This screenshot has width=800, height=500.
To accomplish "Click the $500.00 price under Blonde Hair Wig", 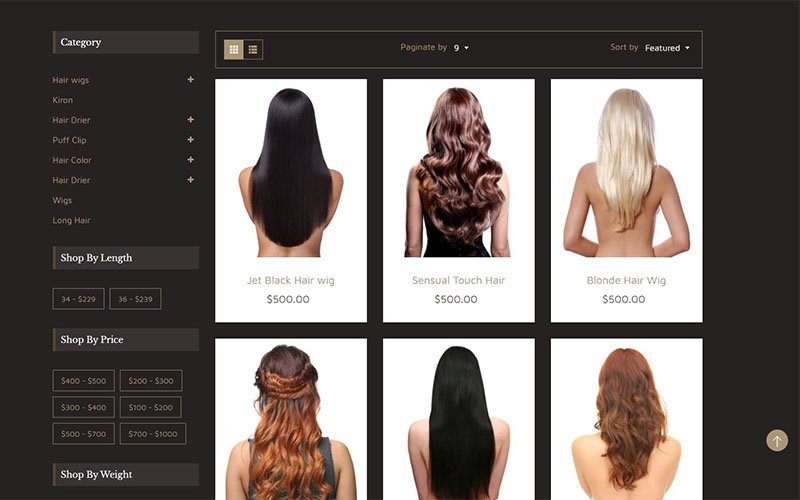I will coord(623,299).
